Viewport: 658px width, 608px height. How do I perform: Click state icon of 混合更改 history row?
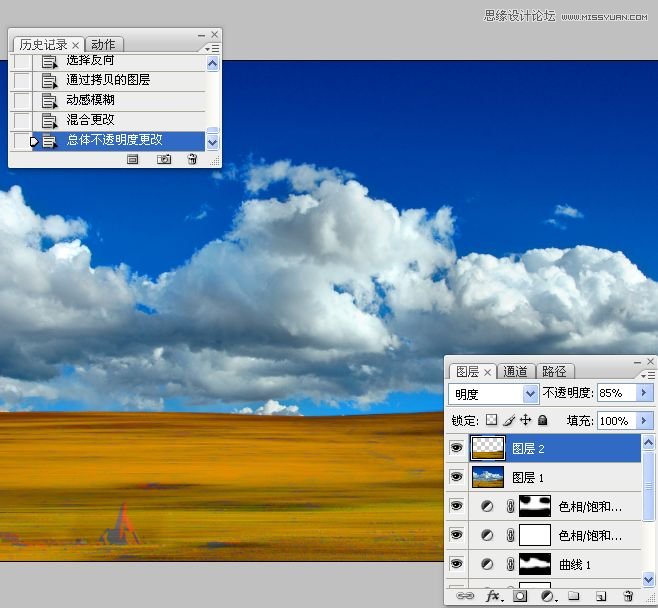tap(49, 120)
